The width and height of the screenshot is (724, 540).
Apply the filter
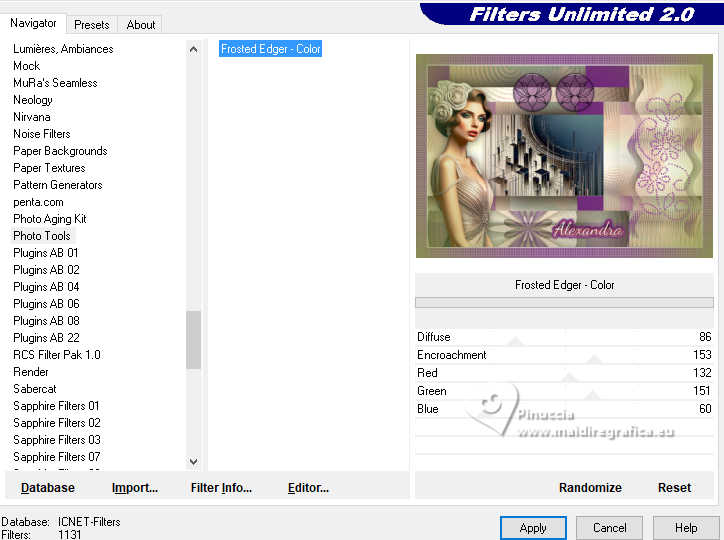533,528
